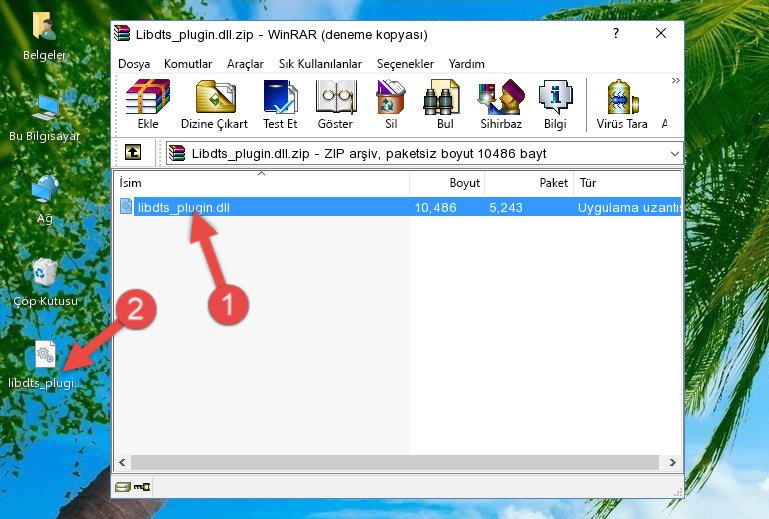Close the WinRAR window
Screen dimensions: 769x519
(x=661, y=33)
